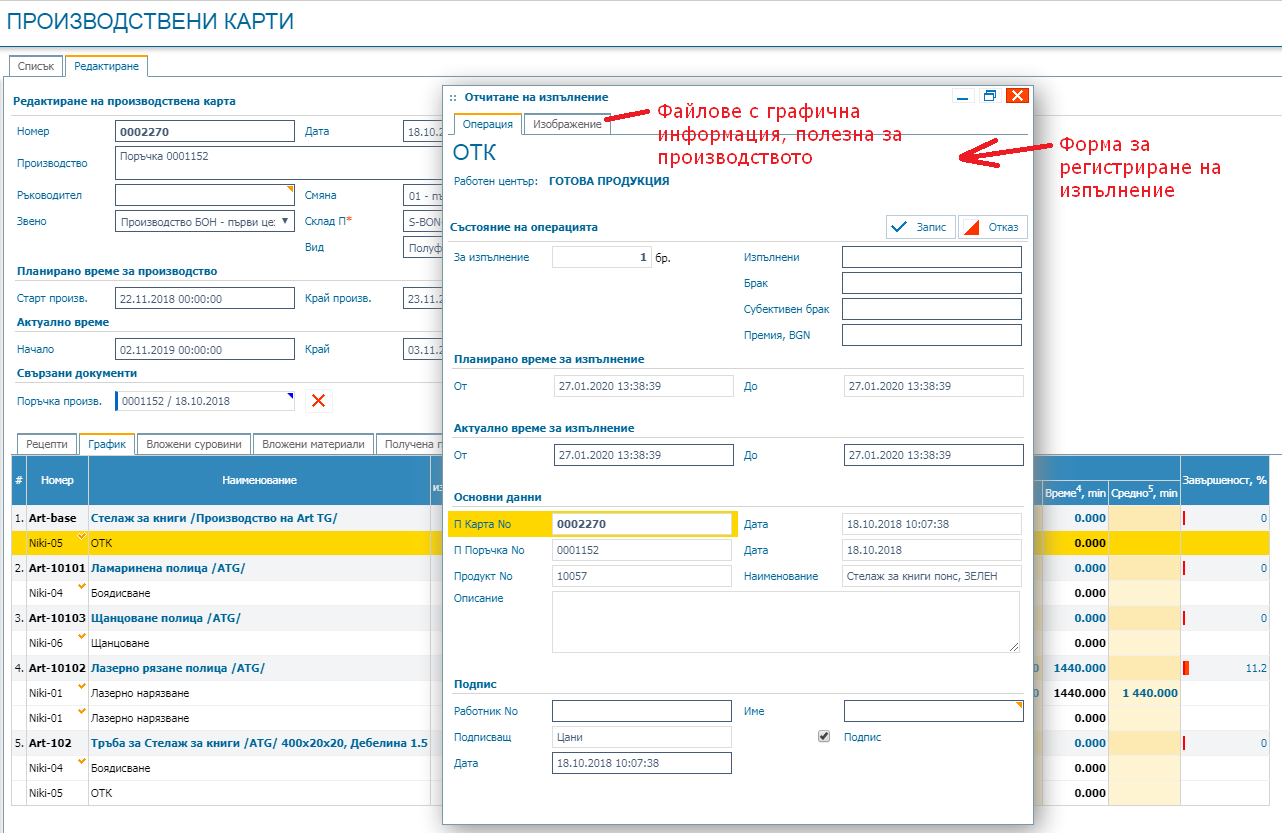Screen dimensions: 1282x833
Task: Click the Поръчка произв. linked document field
Action: tap(205, 401)
